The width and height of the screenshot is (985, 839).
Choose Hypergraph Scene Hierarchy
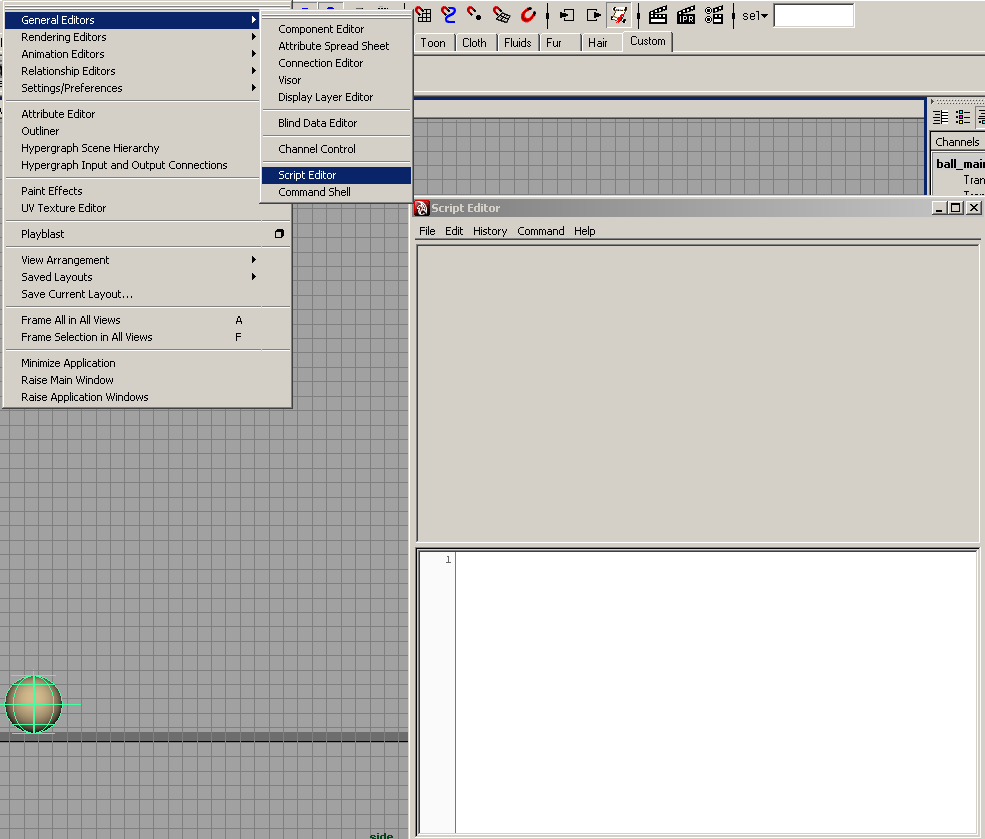tap(132, 148)
